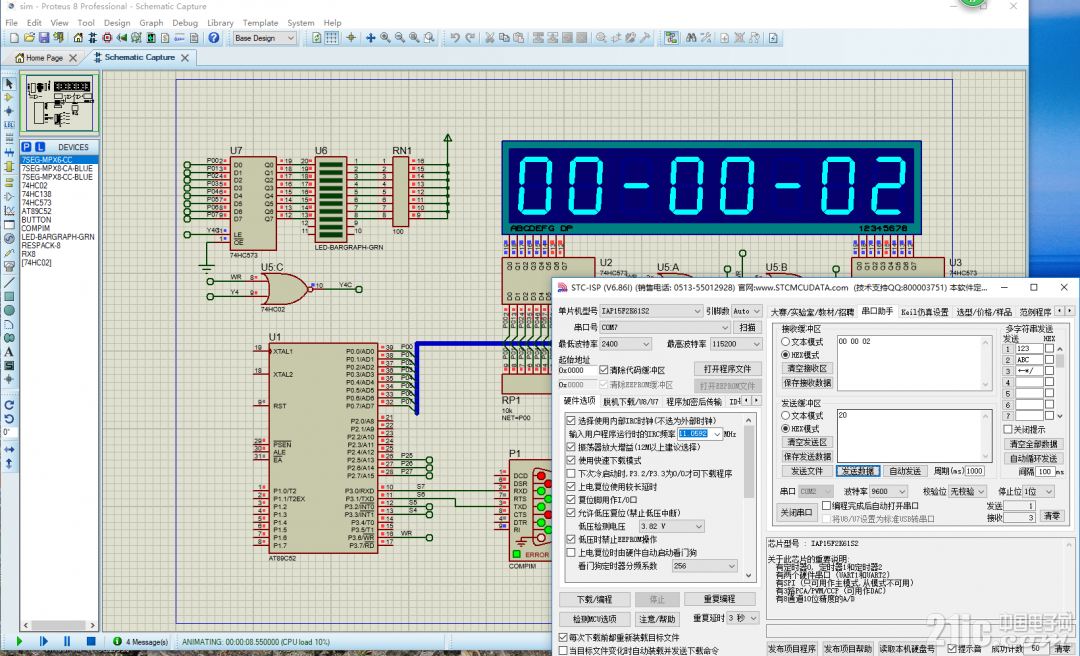Click the '打开程序文件' button
Screen dimensions: 1080x656
727,369
